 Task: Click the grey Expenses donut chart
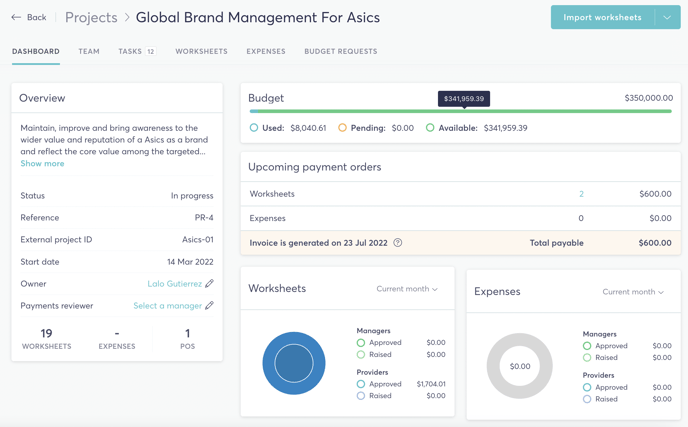(x=520, y=366)
